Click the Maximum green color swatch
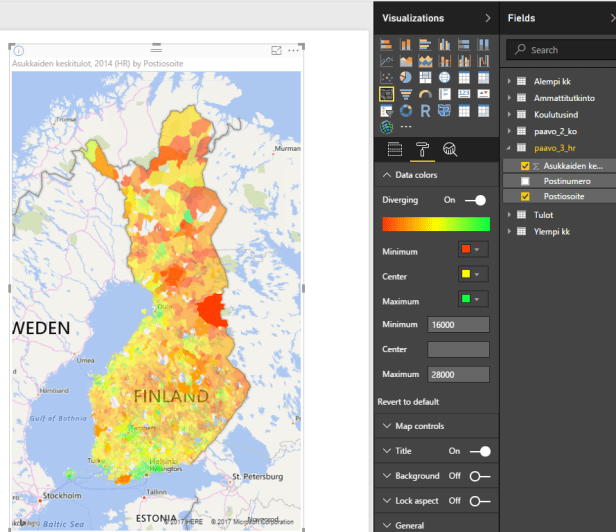The width and height of the screenshot is (616, 532). click(464, 300)
